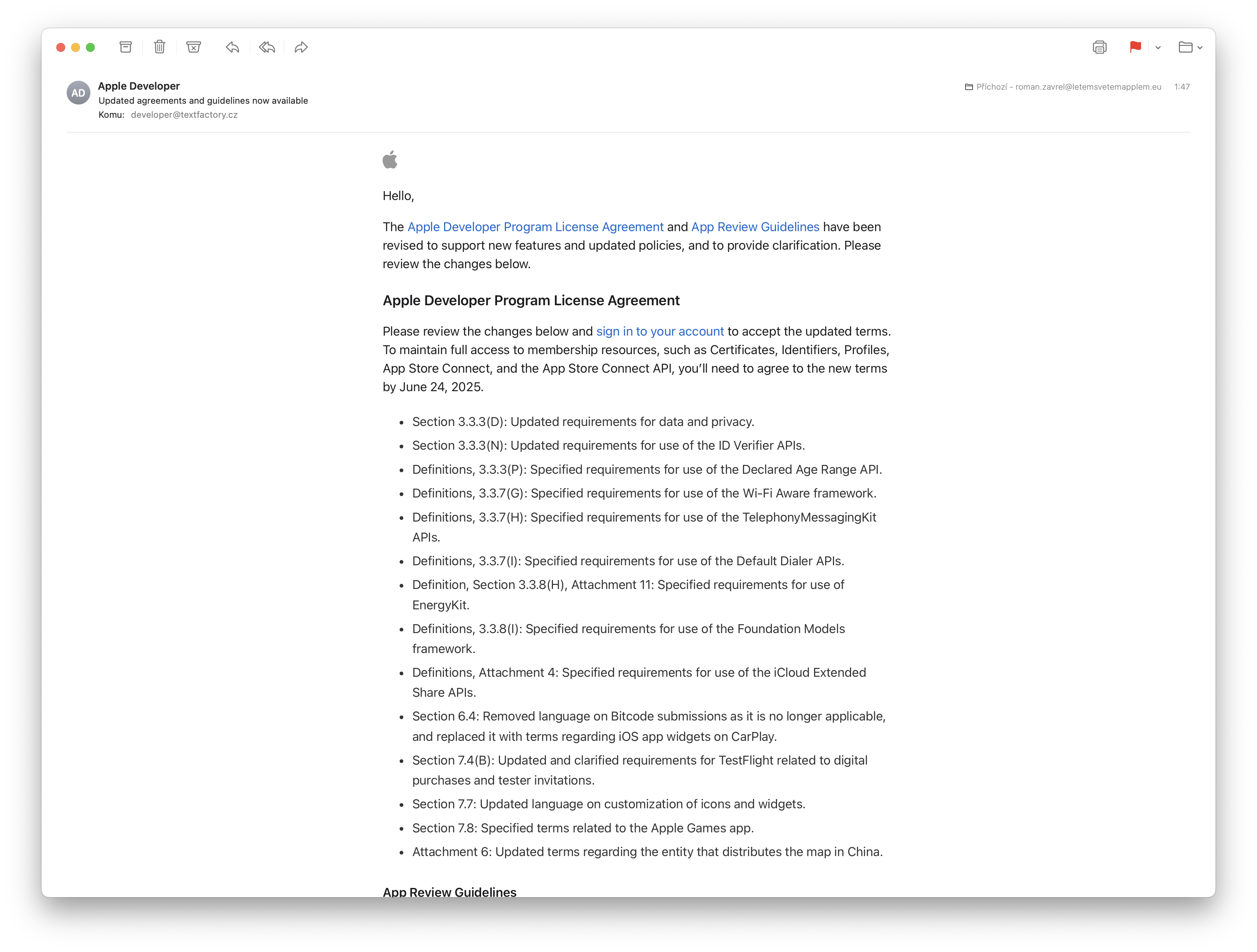
Task: Forward this email message
Action: 301,47
